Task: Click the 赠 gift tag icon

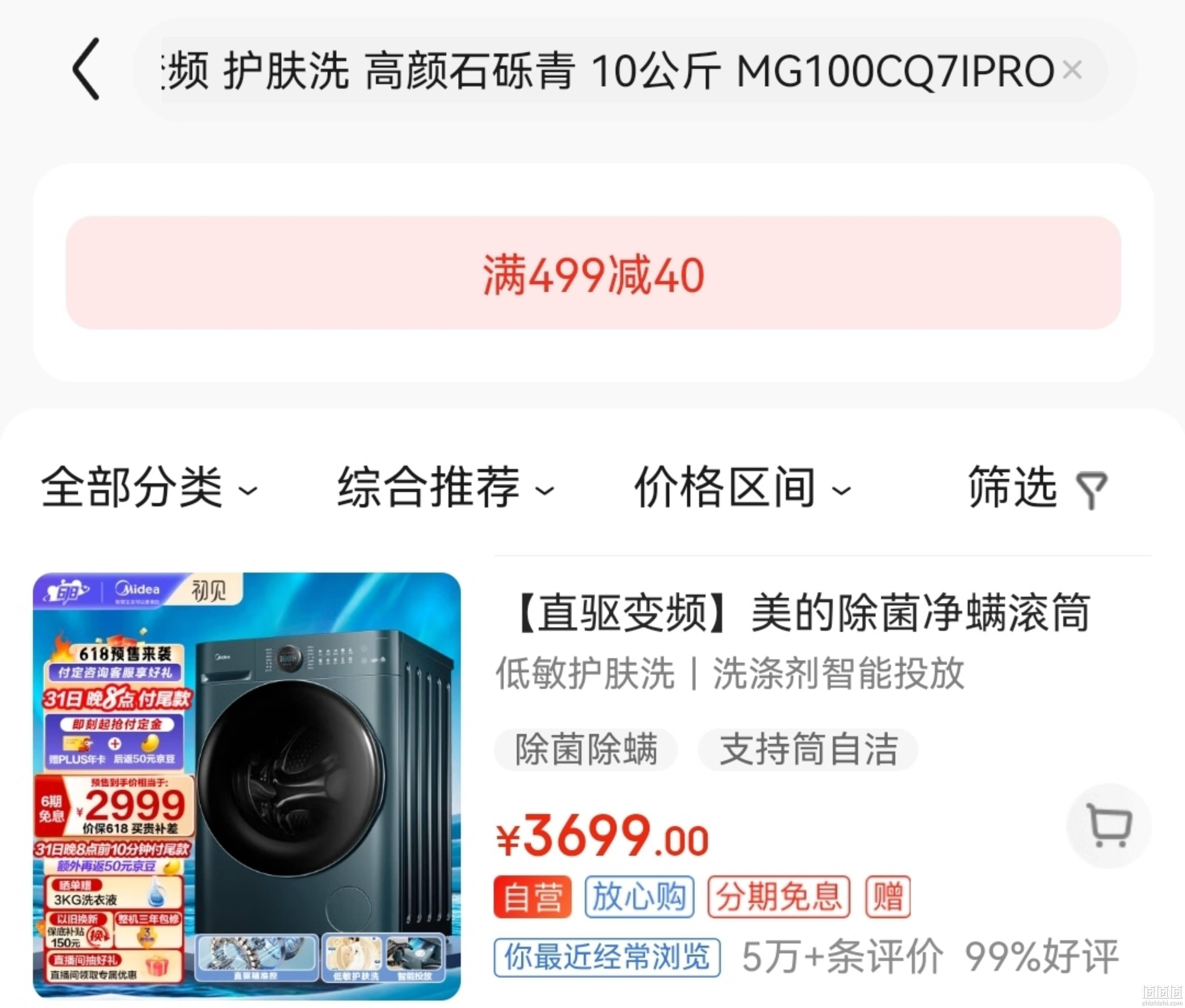Action: [x=887, y=897]
